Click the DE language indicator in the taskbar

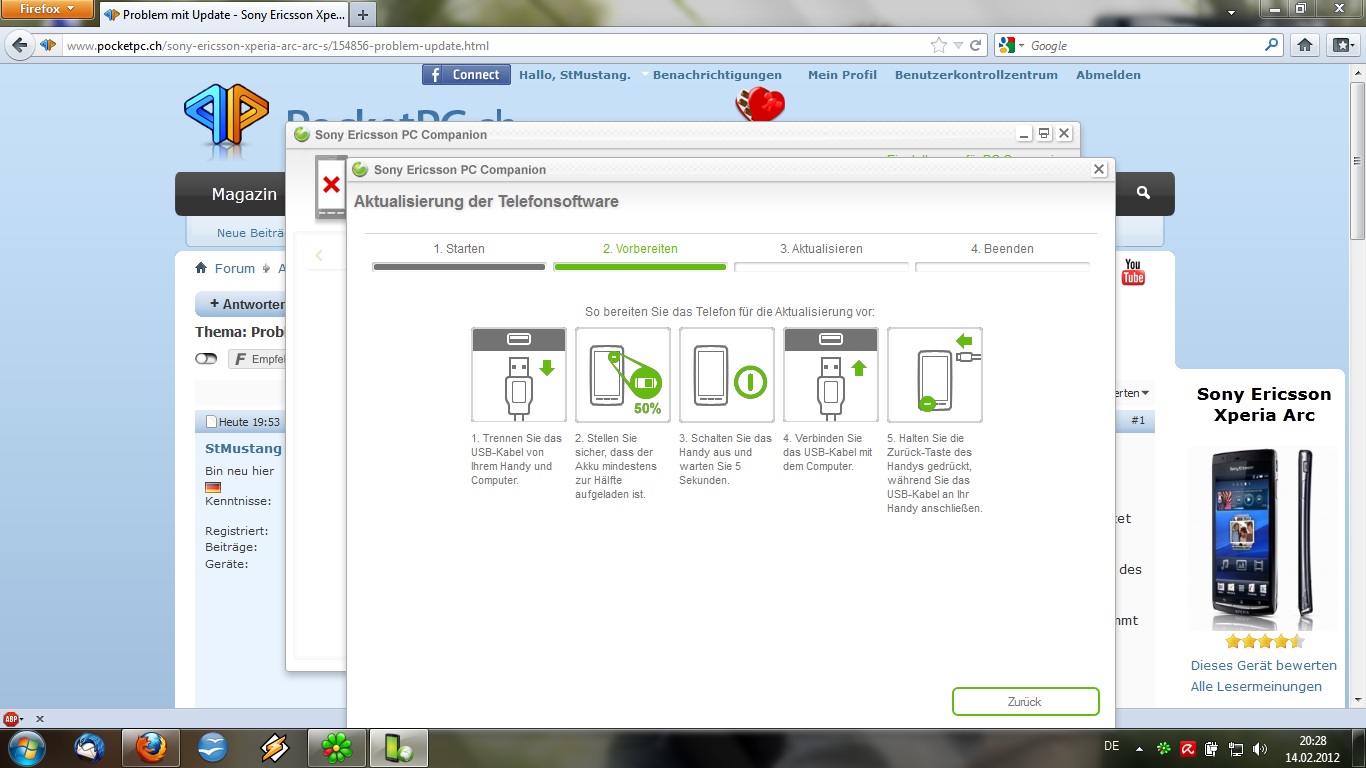pos(1111,746)
